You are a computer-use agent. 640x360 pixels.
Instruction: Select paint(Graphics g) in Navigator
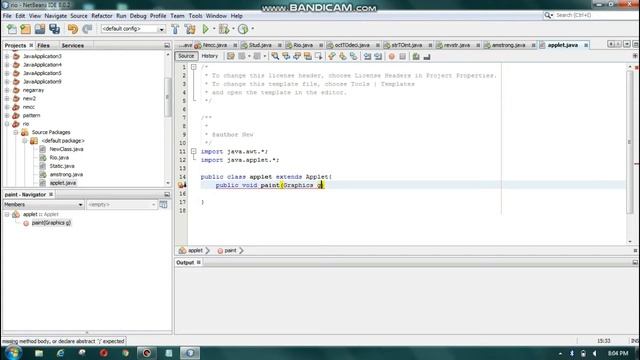(51, 223)
